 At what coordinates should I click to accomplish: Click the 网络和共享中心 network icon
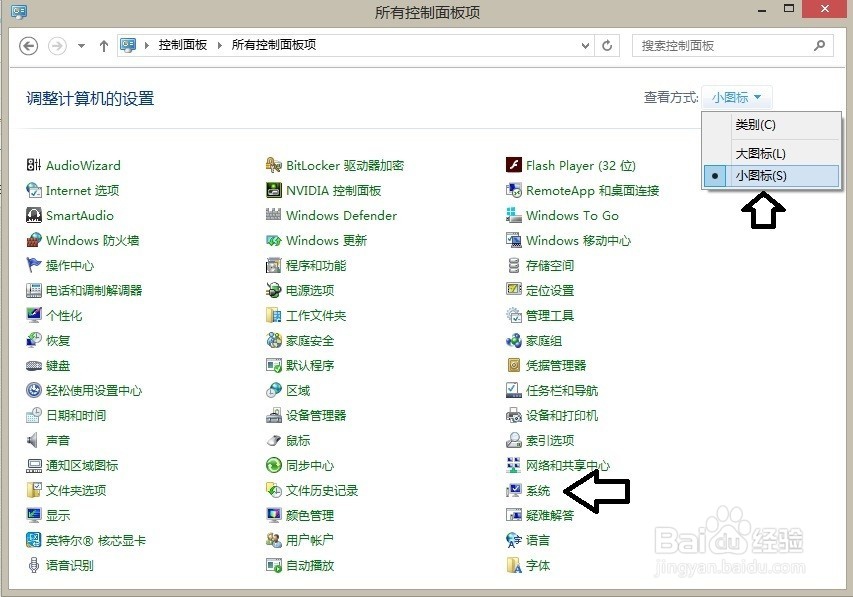[514, 465]
